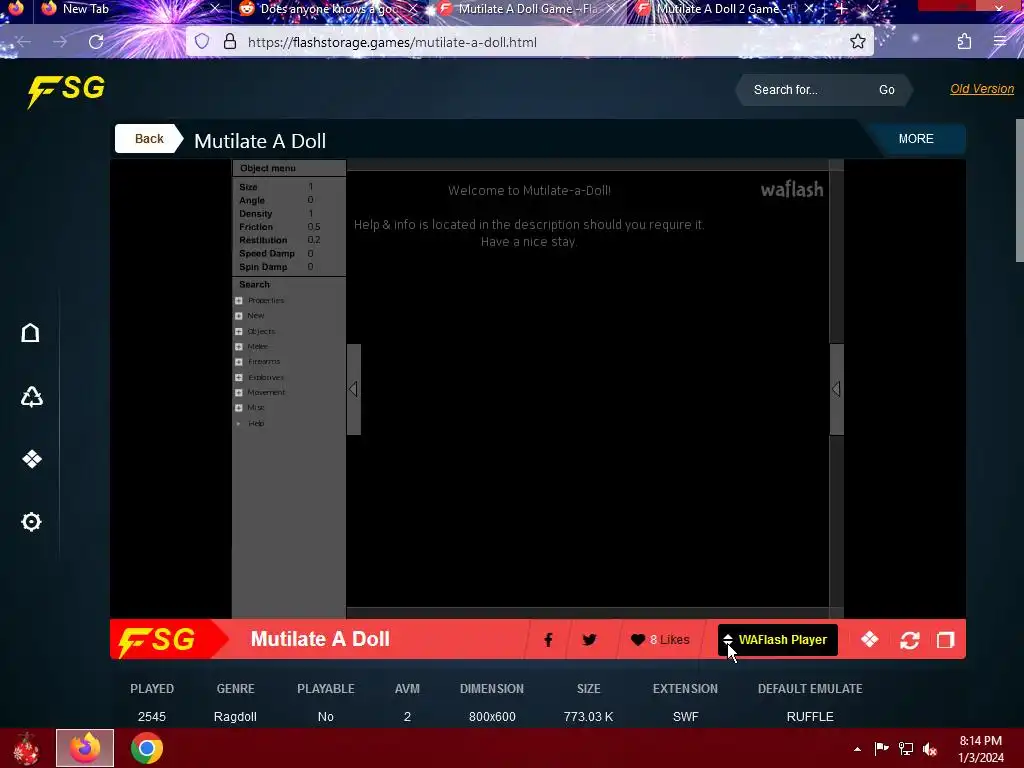Viewport: 1024px width, 768px height.
Task: Click the Speed Damp property row
Action: [289, 253]
